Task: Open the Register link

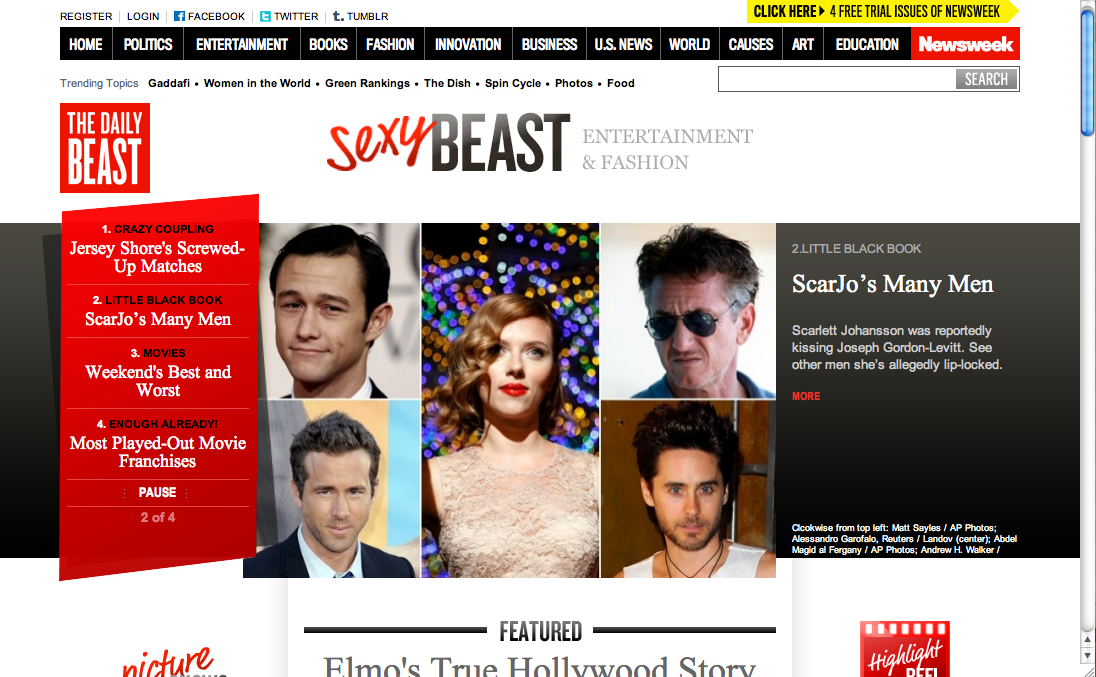Action: coord(86,16)
